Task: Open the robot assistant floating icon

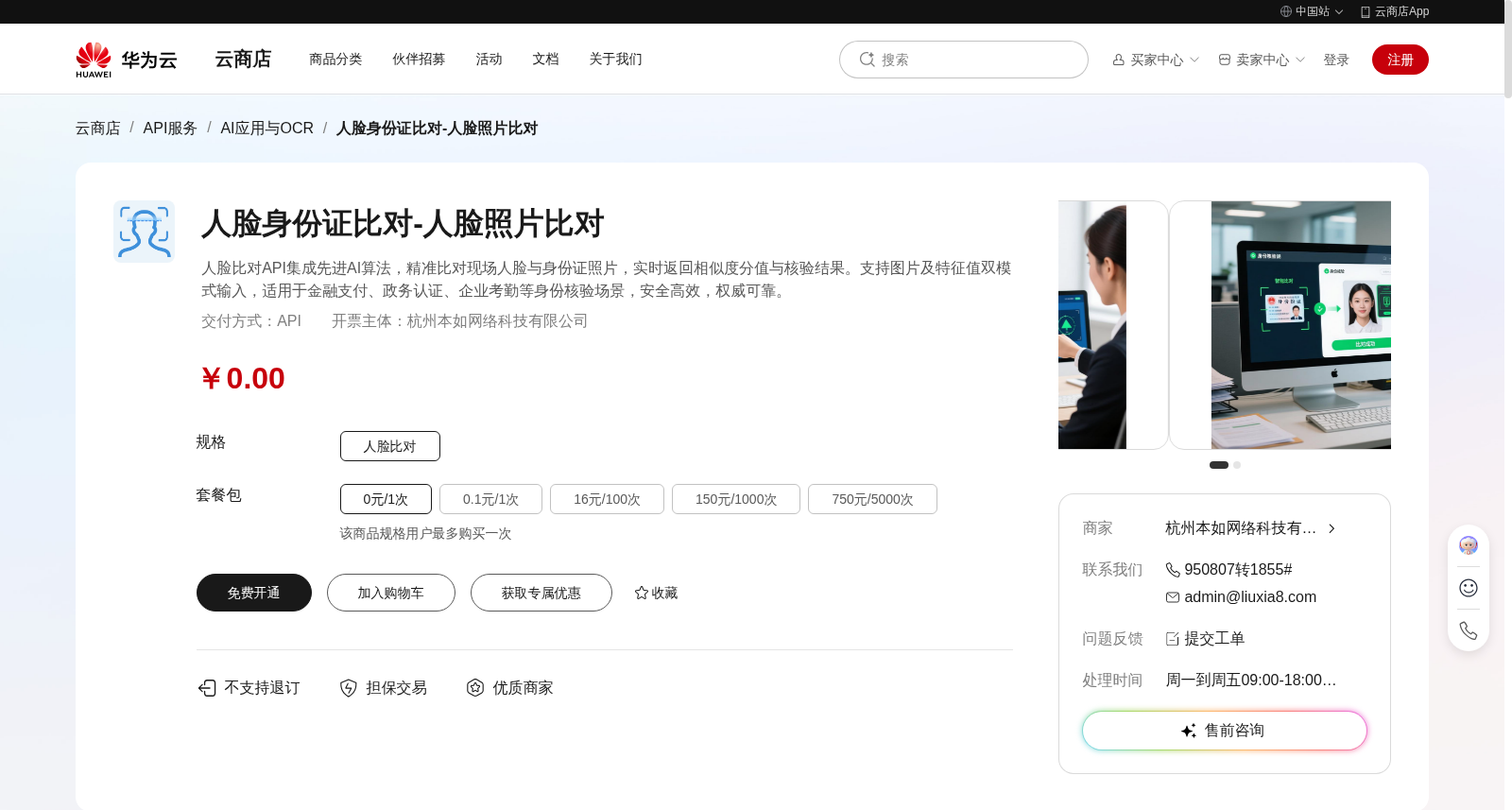Action: coord(1469,545)
